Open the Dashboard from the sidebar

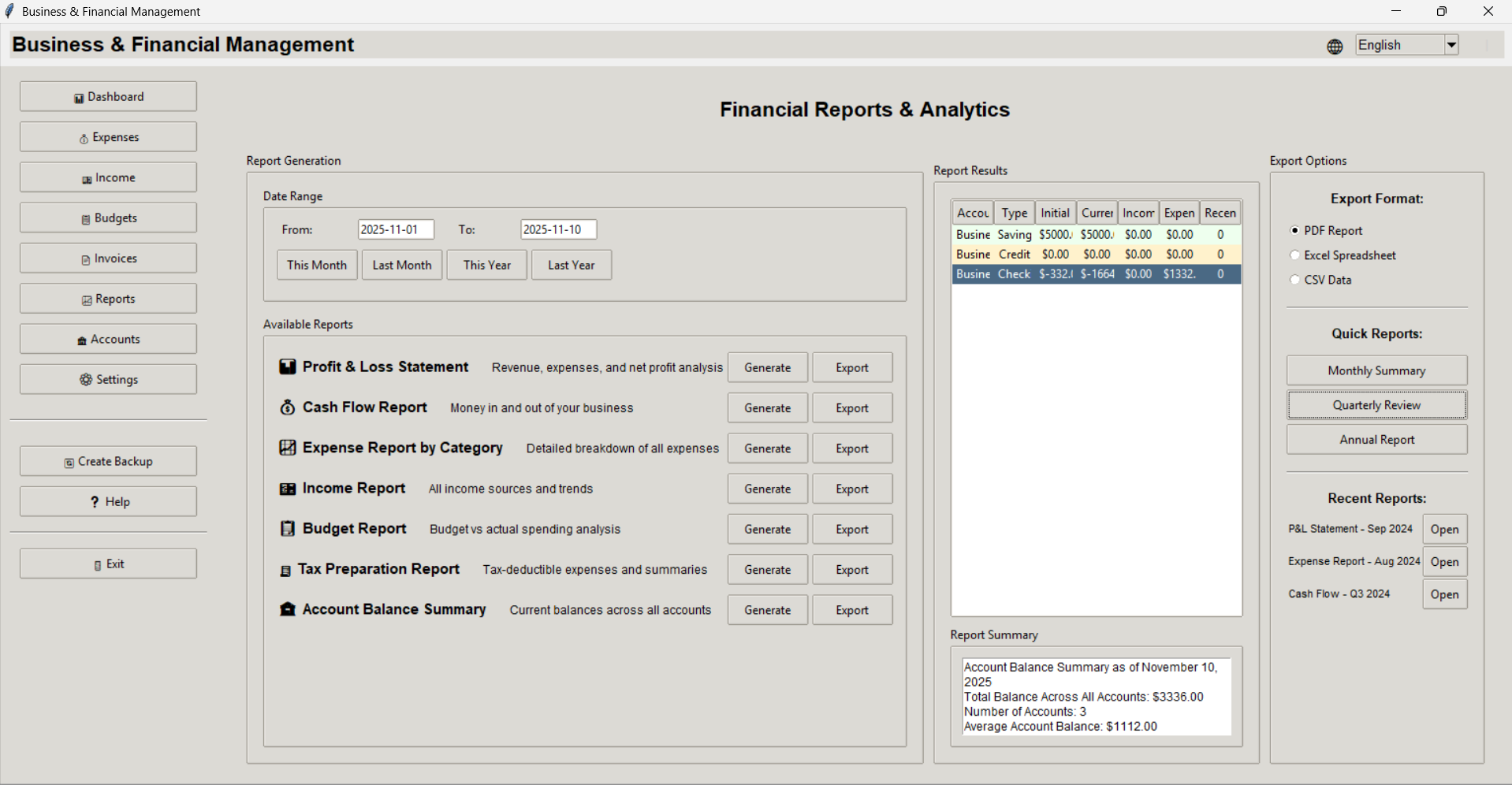click(x=78, y=96)
